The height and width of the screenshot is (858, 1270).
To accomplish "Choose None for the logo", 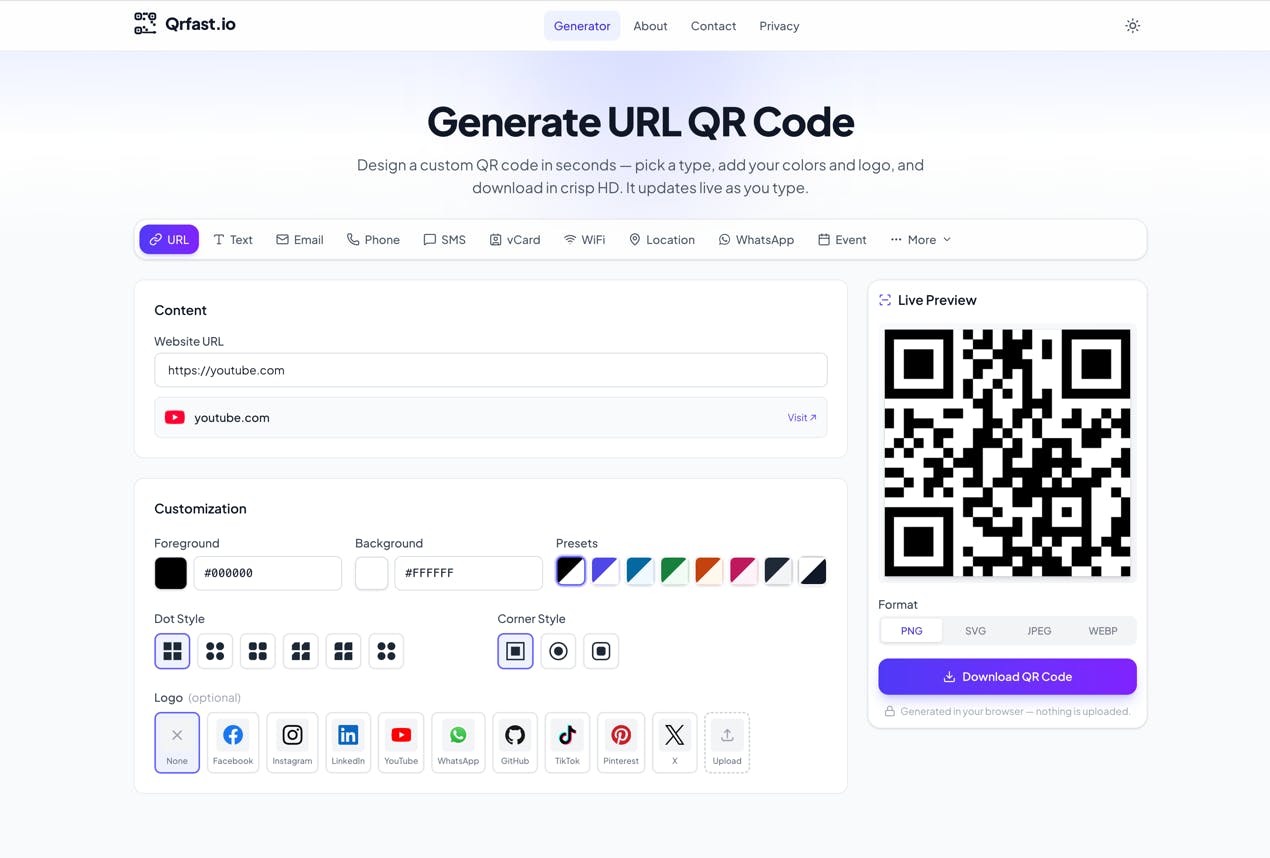I will click(177, 743).
